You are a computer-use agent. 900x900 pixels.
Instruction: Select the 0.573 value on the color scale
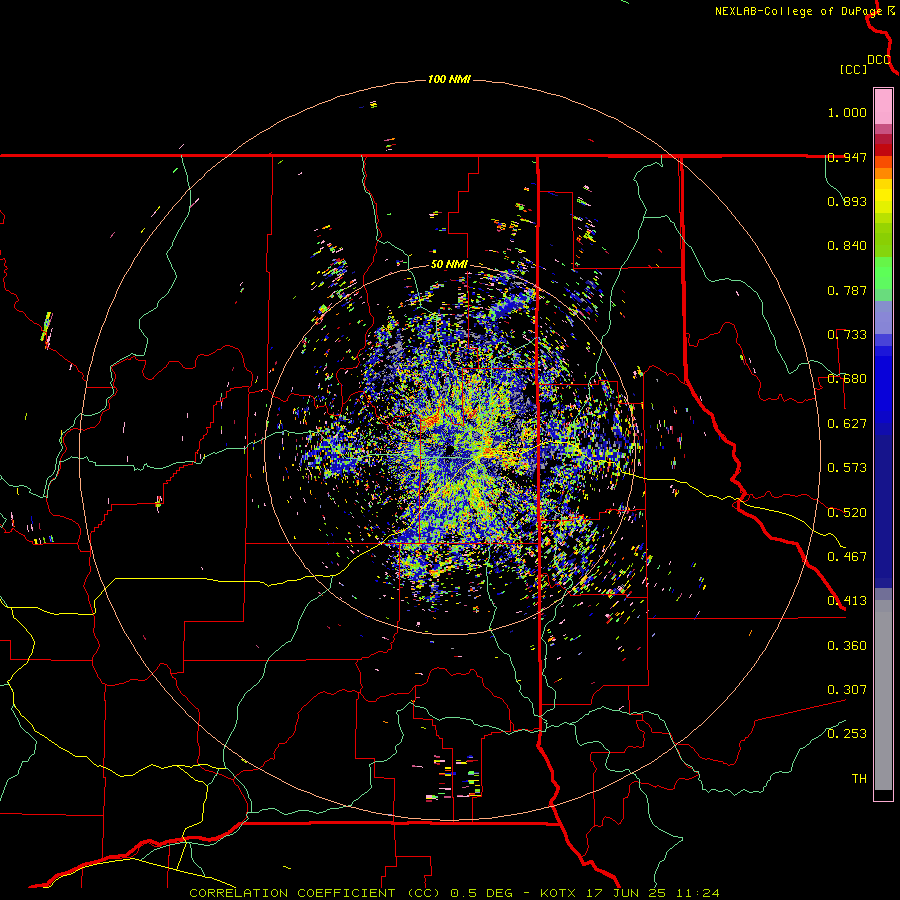tap(847, 468)
